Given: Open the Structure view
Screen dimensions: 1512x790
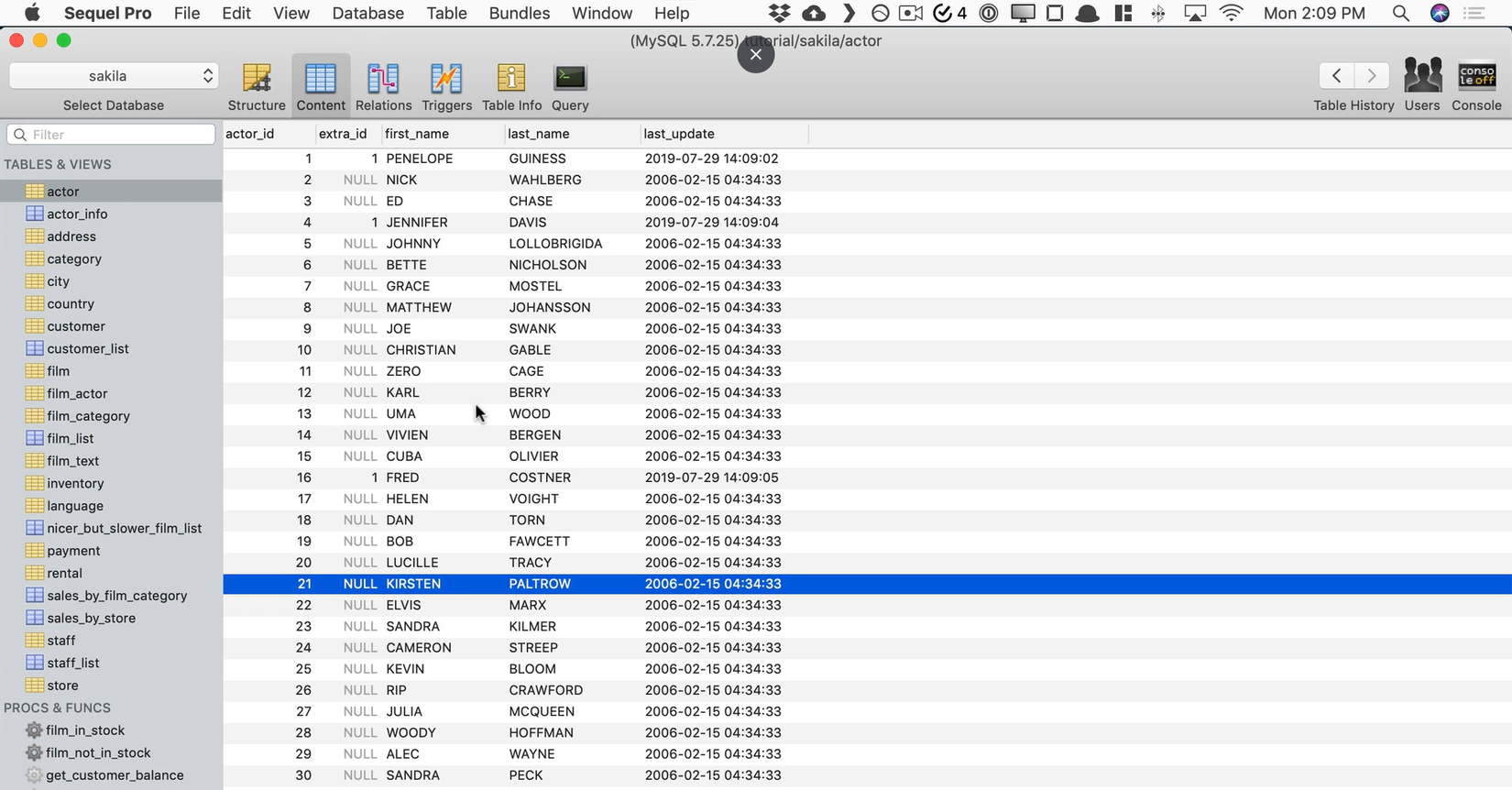Looking at the screenshot, I should point(257,87).
